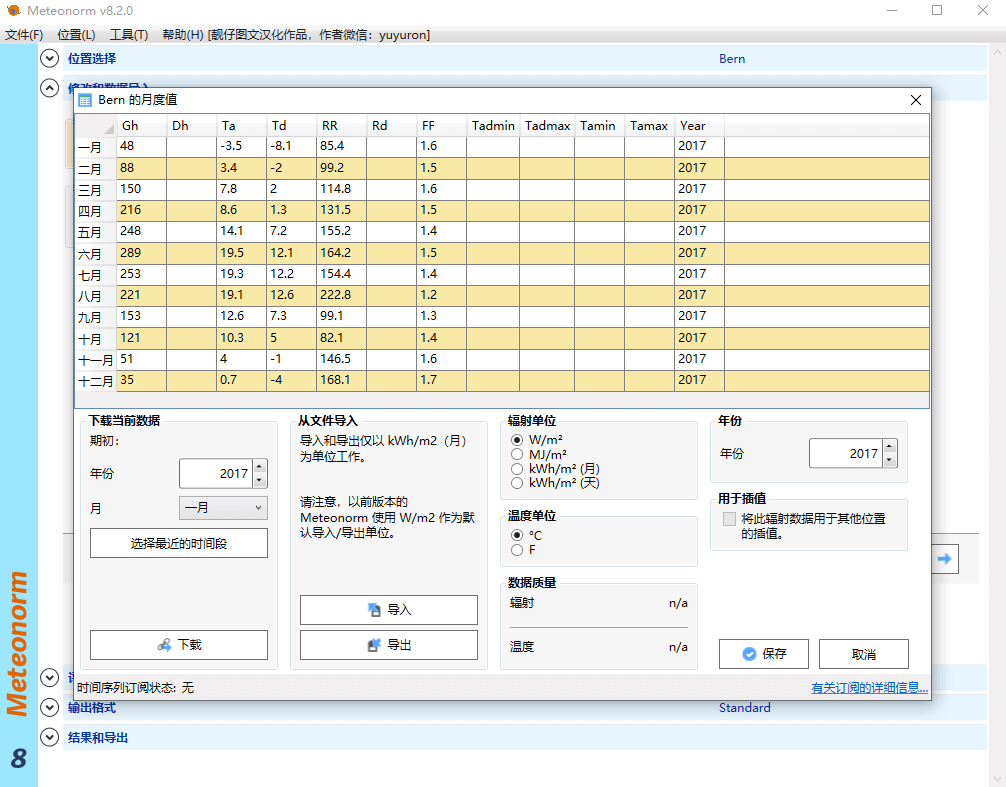Screen dimensions: 1006x787
Task: Open 有关订阅的详细信息 link
Action: coord(869,688)
